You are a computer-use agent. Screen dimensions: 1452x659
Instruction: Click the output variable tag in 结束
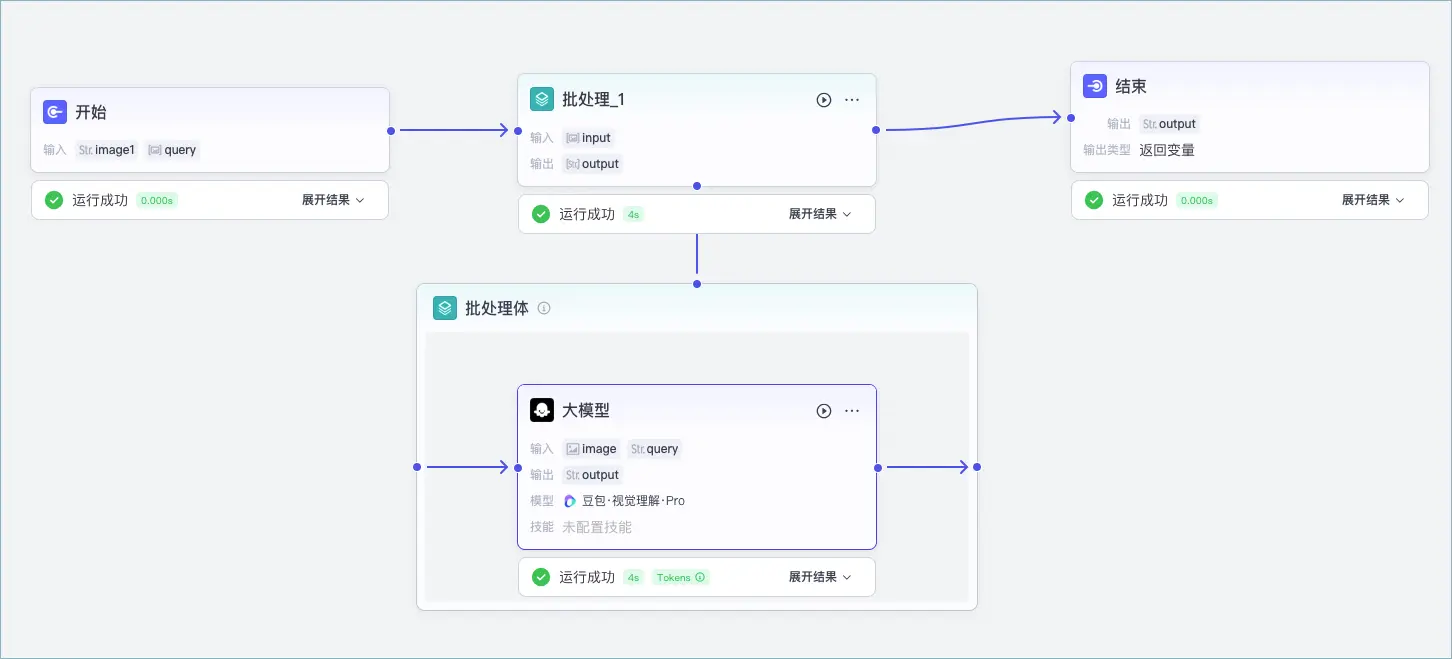tap(1169, 124)
